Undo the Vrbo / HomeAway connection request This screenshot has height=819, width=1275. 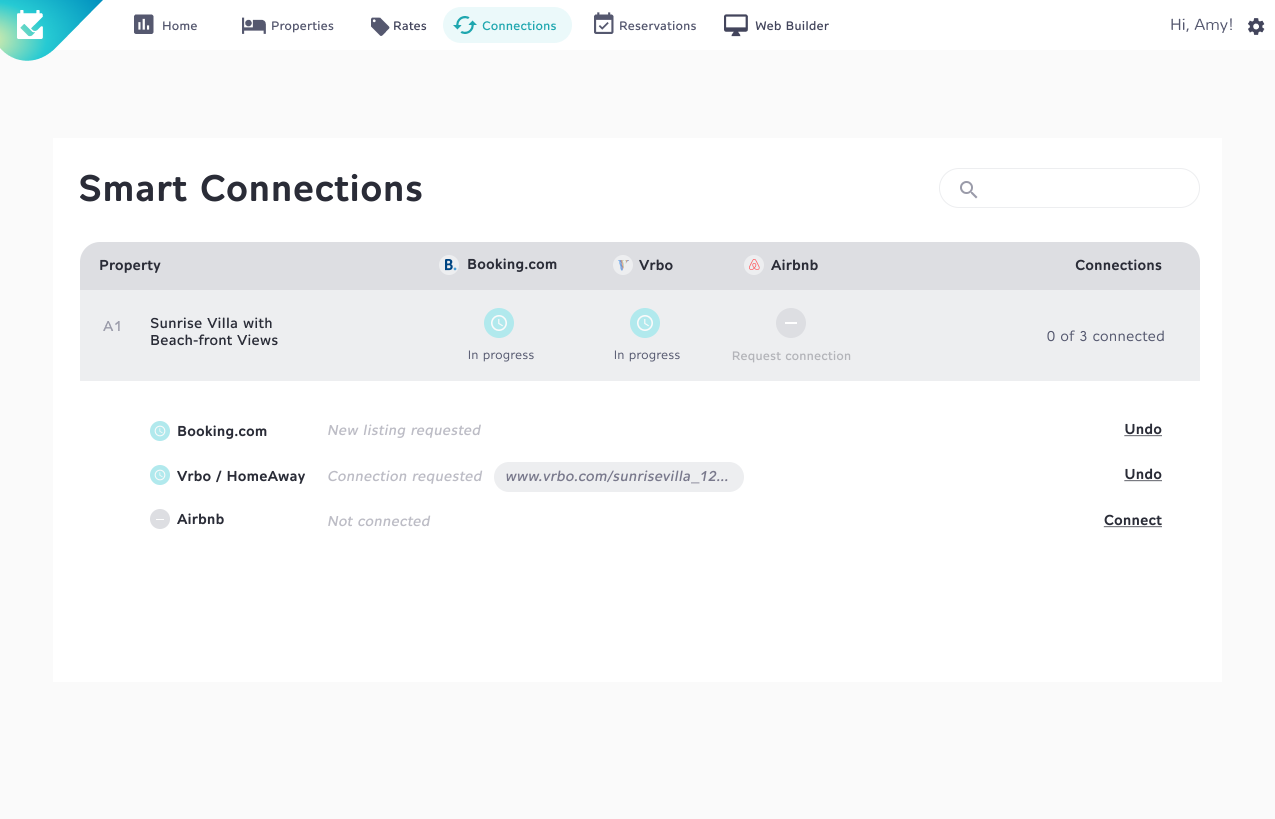(x=1143, y=474)
